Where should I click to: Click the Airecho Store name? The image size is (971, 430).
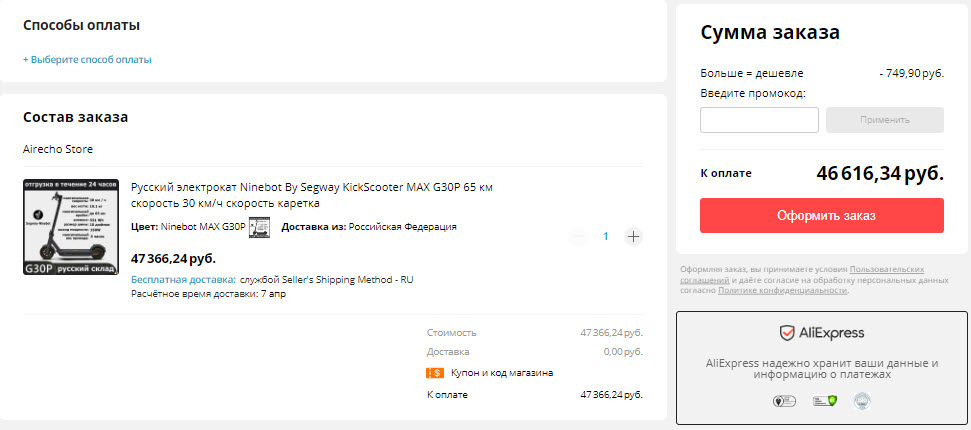[x=58, y=149]
